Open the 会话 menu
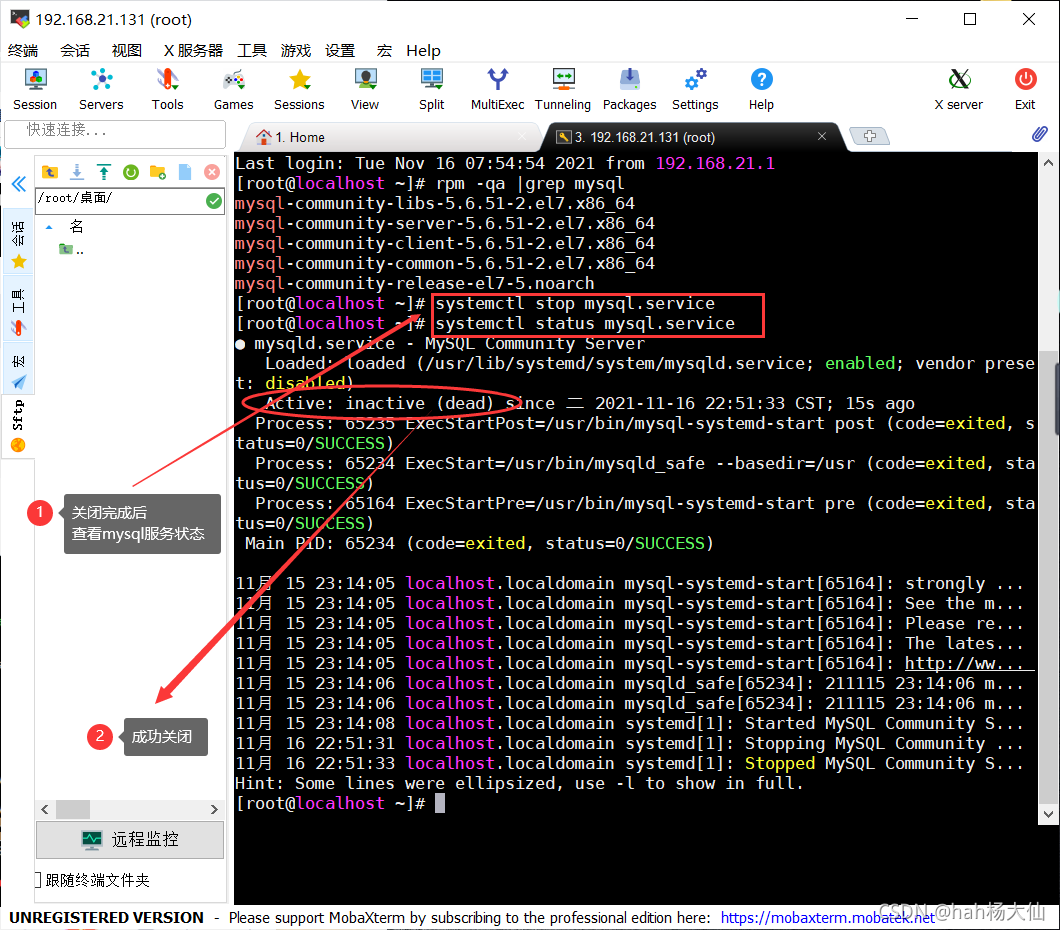Viewport: 1060px width, 930px height. [74, 51]
